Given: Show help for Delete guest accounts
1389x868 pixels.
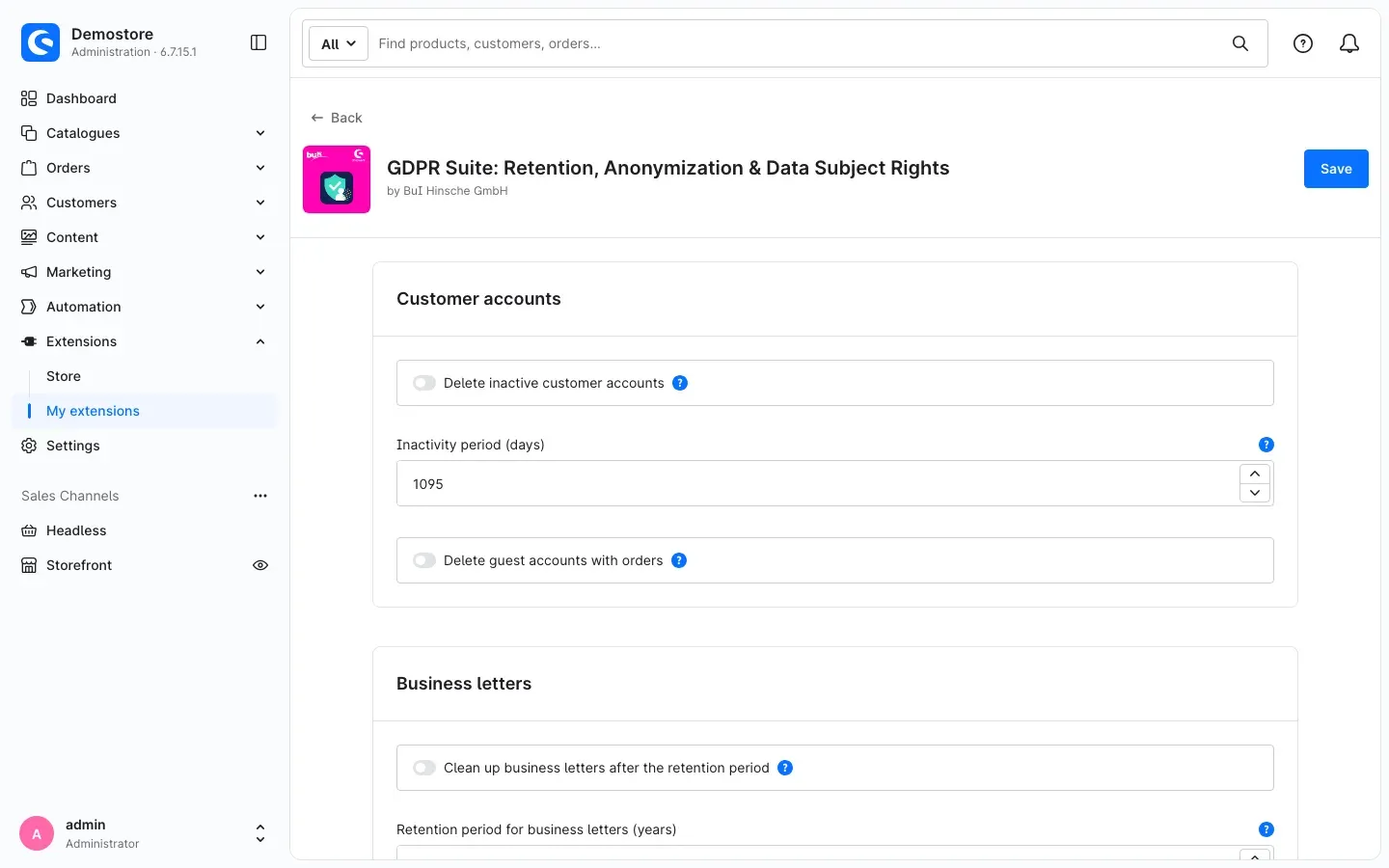Looking at the screenshot, I should pyautogui.click(x=679, y=560).
